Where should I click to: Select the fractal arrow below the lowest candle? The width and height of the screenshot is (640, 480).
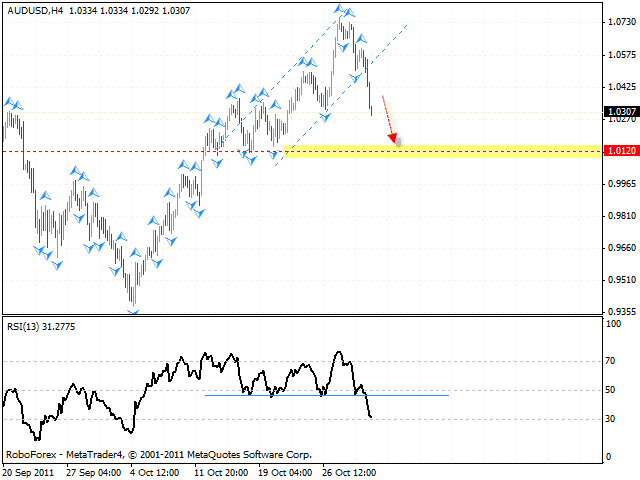(133, 311)
